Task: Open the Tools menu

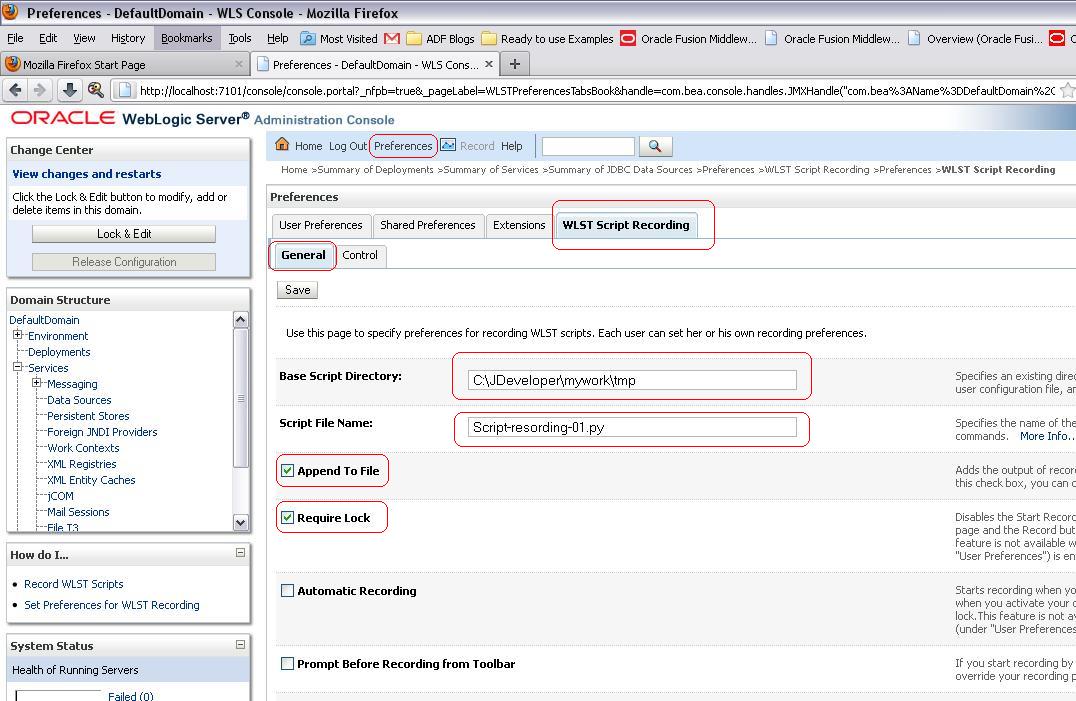Action: [x=240, y=38]
